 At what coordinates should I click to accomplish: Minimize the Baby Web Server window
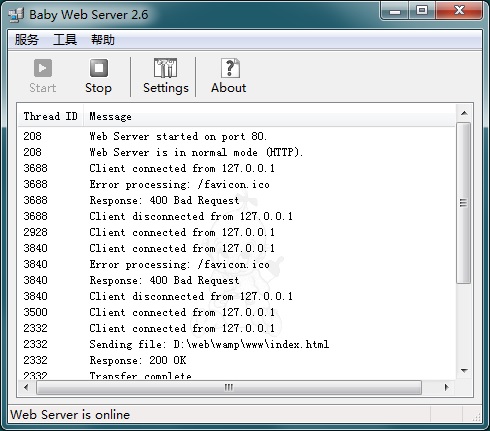pos(395,12)
